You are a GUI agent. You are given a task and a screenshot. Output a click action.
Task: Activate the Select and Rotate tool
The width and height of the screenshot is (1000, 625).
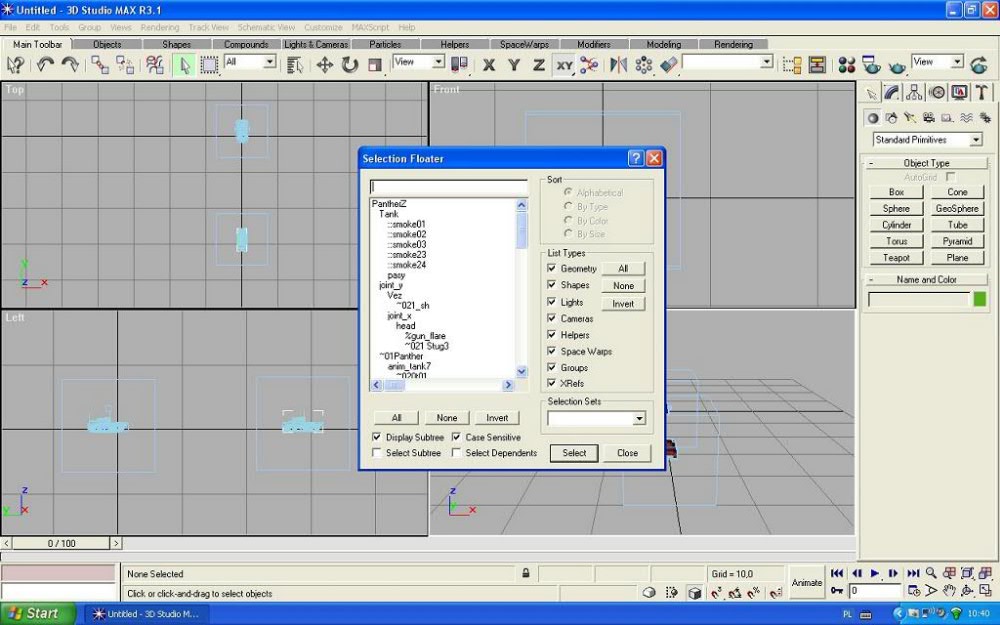coord(349,65)
